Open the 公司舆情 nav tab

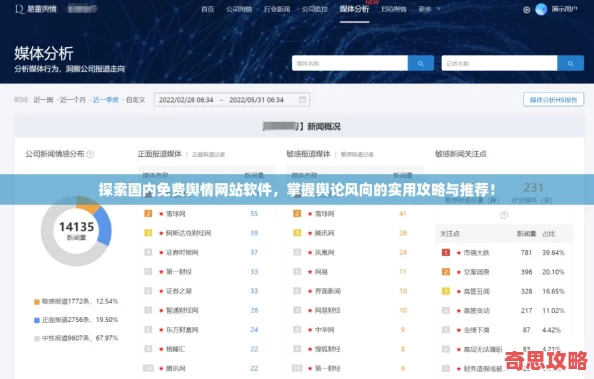[x=239, y=9]
